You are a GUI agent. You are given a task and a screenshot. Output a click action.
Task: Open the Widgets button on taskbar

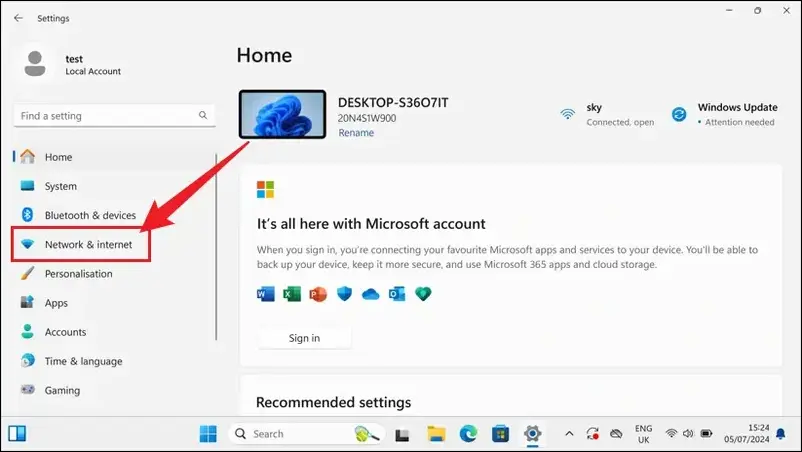17,434
